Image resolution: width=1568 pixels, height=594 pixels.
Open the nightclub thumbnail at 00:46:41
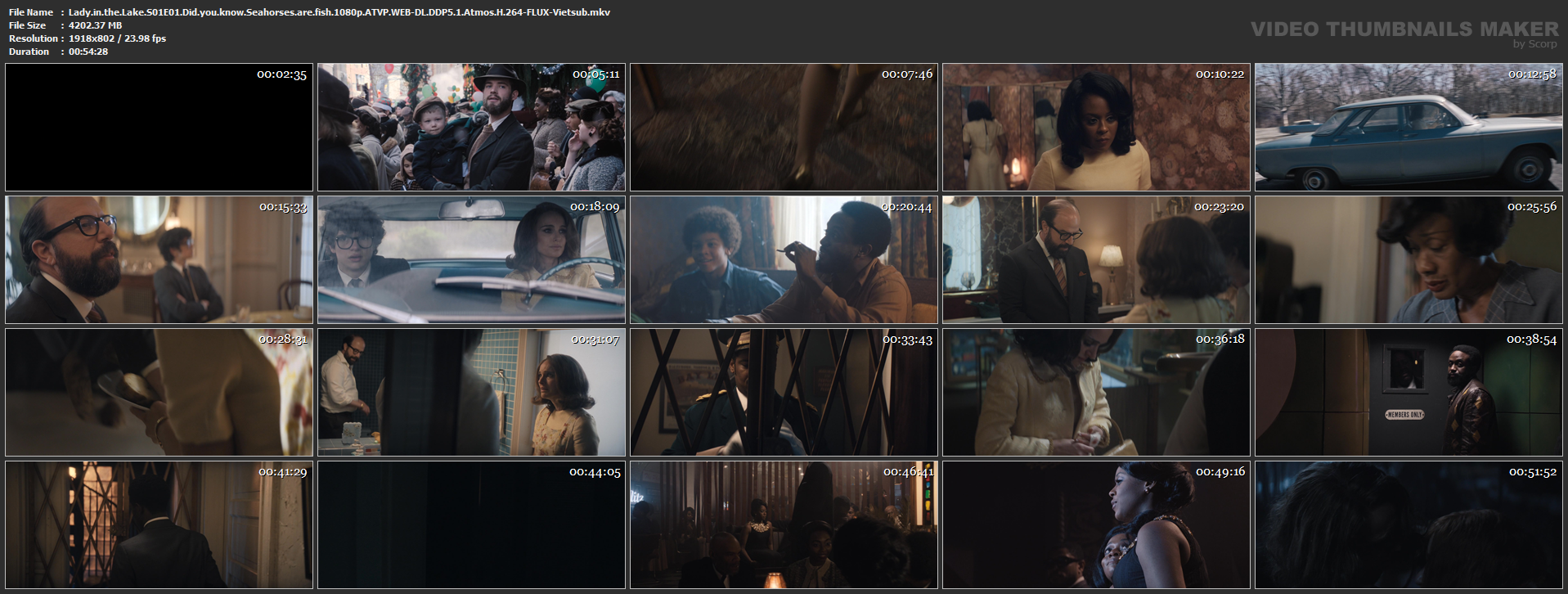(784, 525)
